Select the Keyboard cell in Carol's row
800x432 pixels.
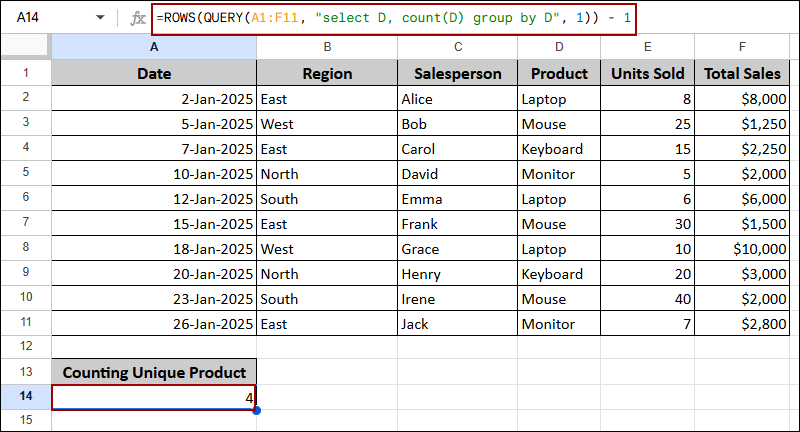[559, 148]
